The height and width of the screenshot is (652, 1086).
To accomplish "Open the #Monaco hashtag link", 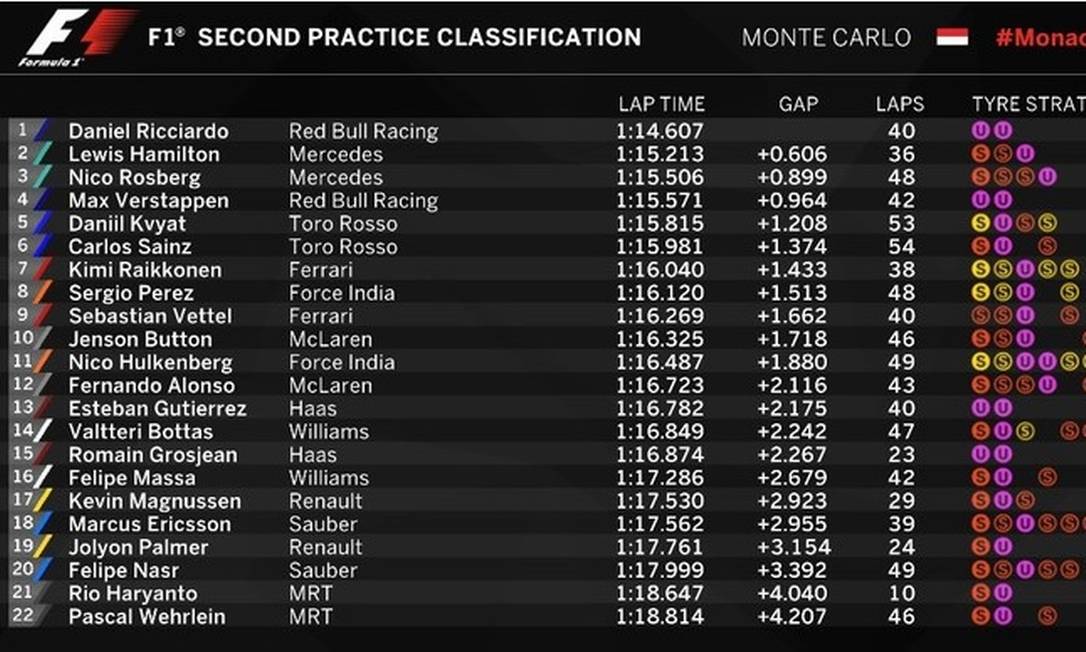I will [1040, 38].
